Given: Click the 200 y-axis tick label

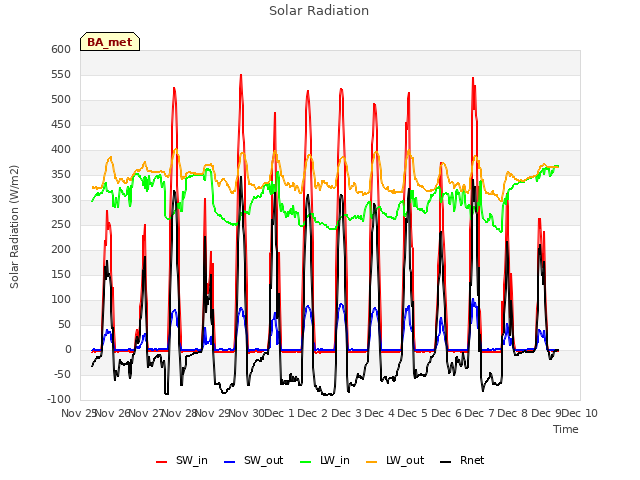Looking at the screenshot, I should point(61,250).
